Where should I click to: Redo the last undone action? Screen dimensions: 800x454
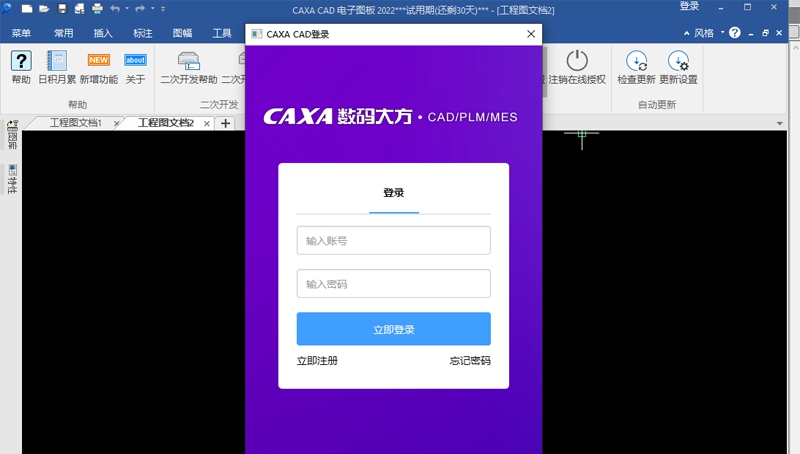[140, 9]
